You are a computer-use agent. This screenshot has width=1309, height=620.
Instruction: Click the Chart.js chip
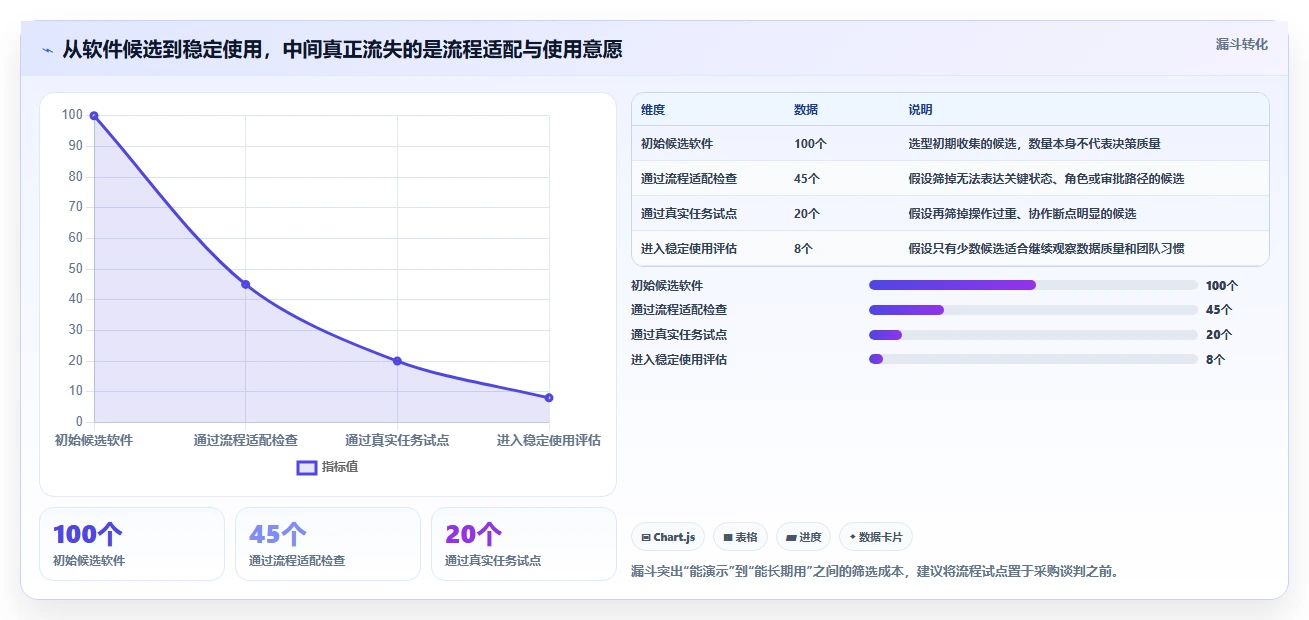pos(668,537)
